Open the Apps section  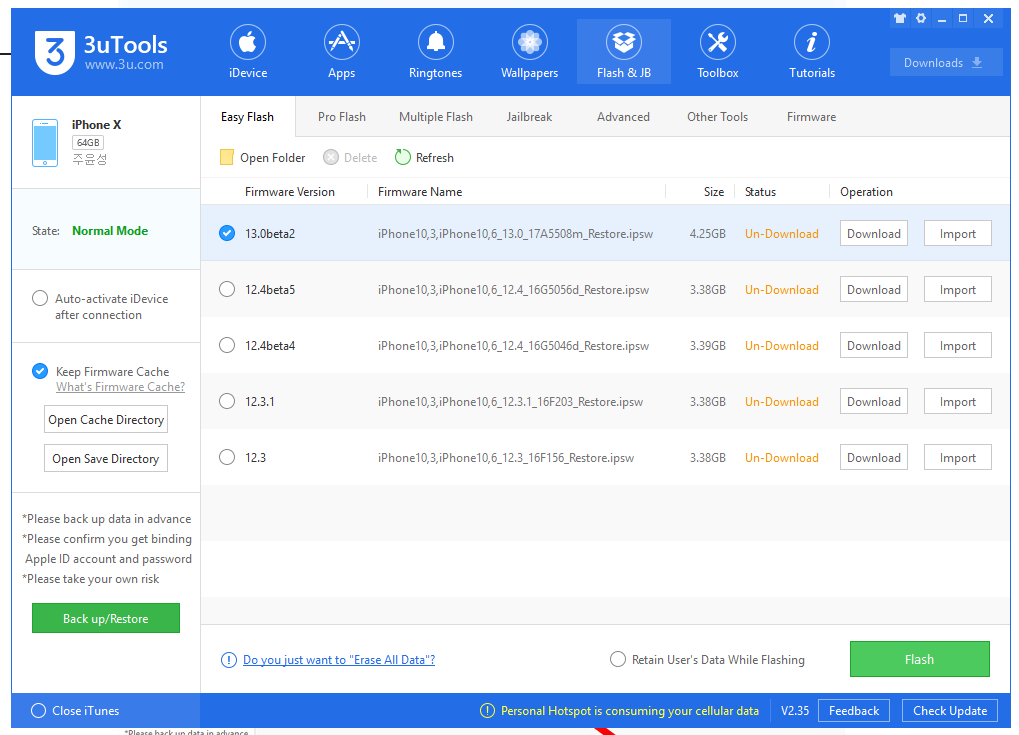pos(342,52)
